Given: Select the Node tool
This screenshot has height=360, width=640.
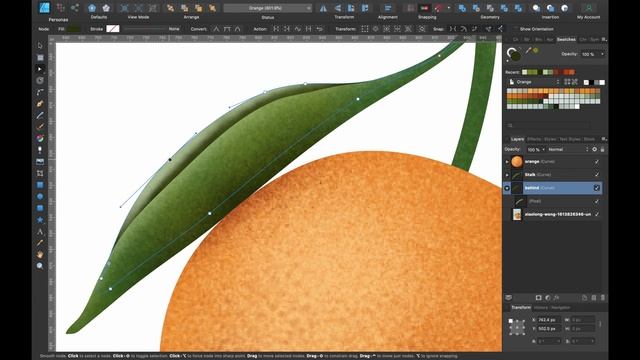Looking at the screenshot, I should (x=40, y=69).
